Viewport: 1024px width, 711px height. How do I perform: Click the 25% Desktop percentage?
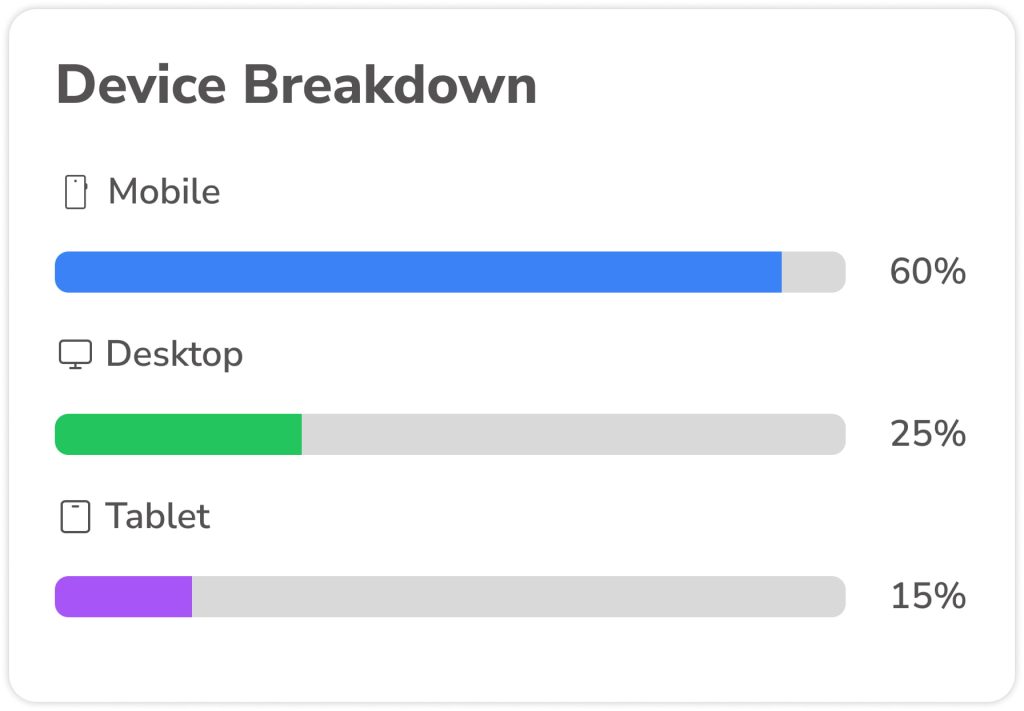click(x=927, y=434)
